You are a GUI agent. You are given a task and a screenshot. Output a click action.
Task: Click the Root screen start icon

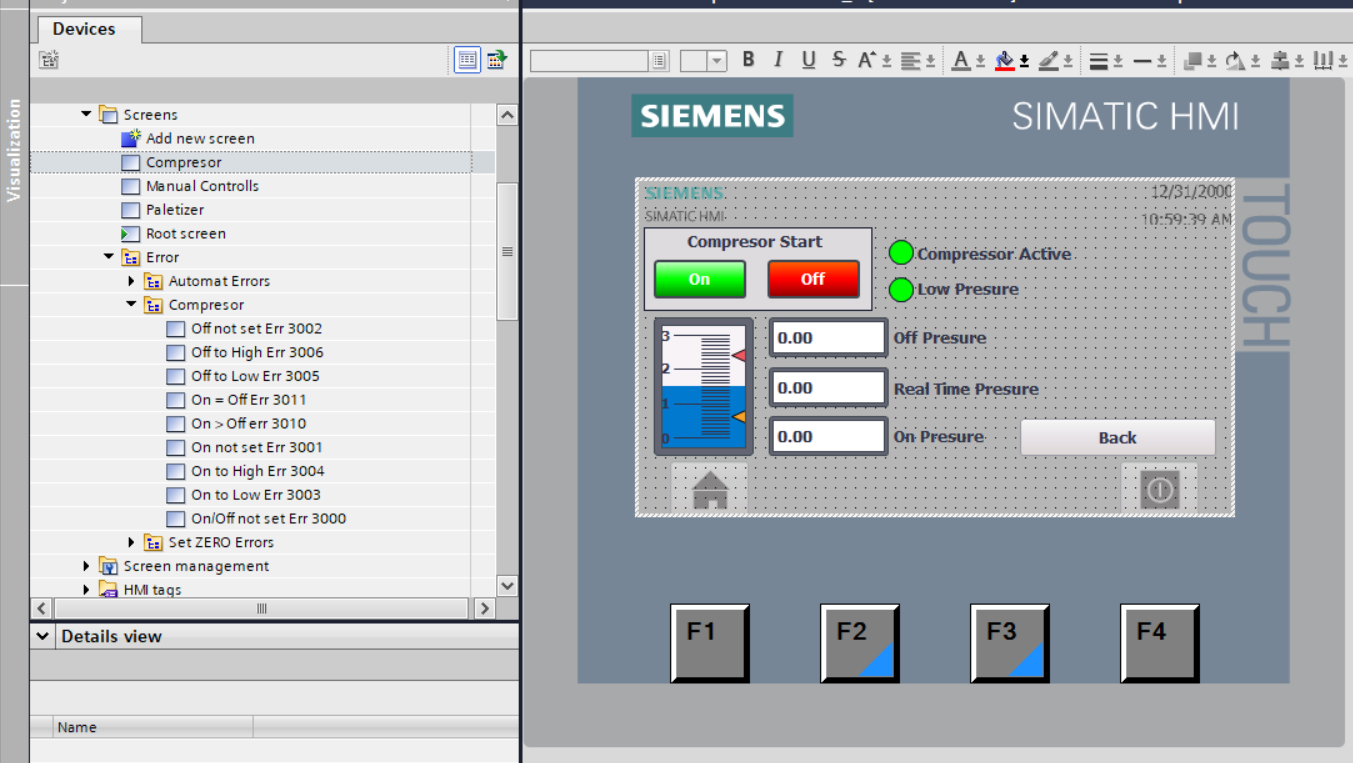(130, 233)
